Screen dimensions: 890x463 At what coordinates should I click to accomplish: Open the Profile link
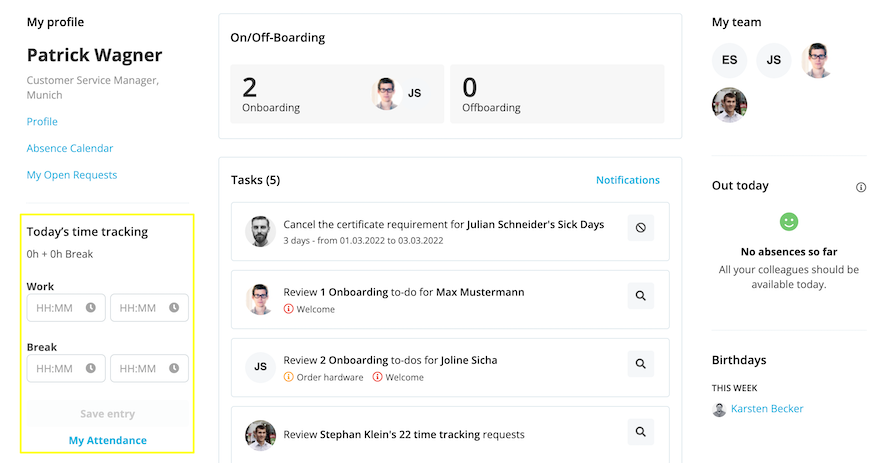pos(42,122)
